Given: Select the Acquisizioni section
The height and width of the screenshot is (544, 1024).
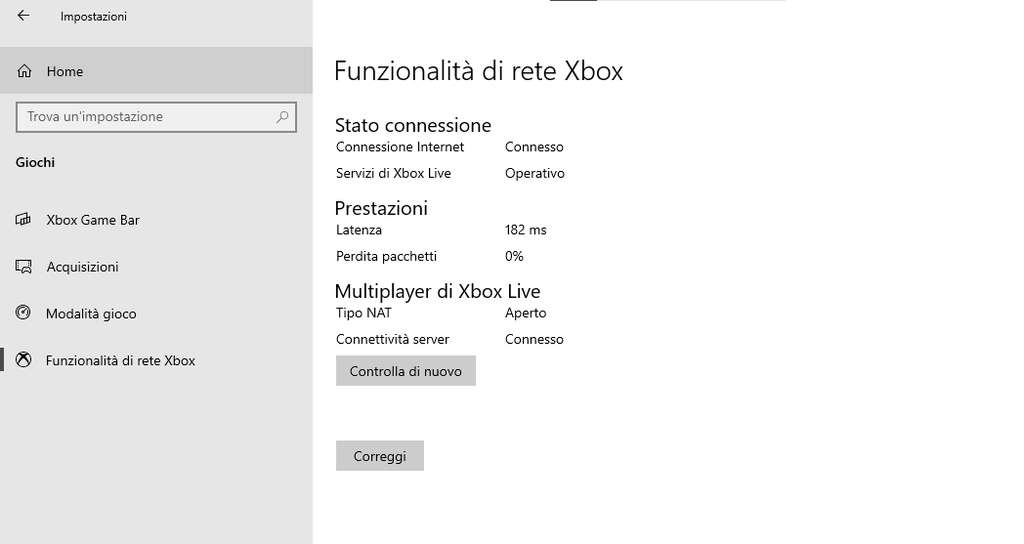Looking at the screenshot, I should tap(156, 266).
